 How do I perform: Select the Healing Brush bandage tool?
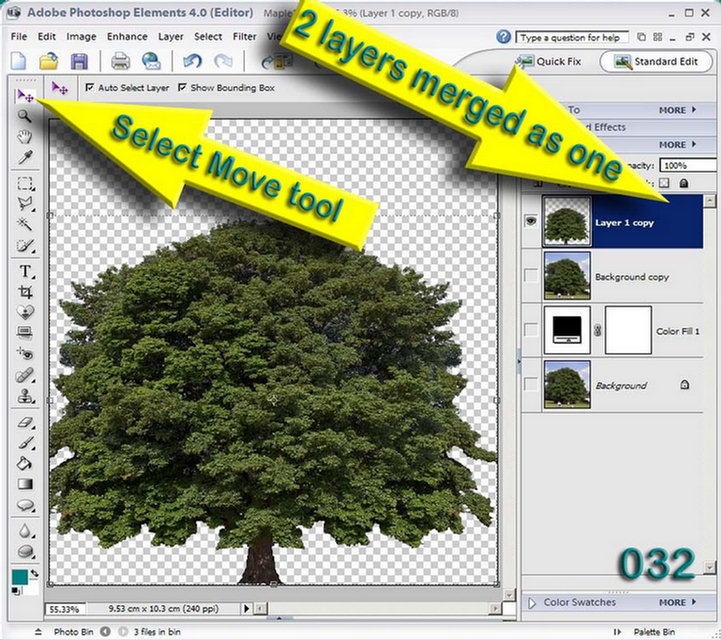coord(25,375)
